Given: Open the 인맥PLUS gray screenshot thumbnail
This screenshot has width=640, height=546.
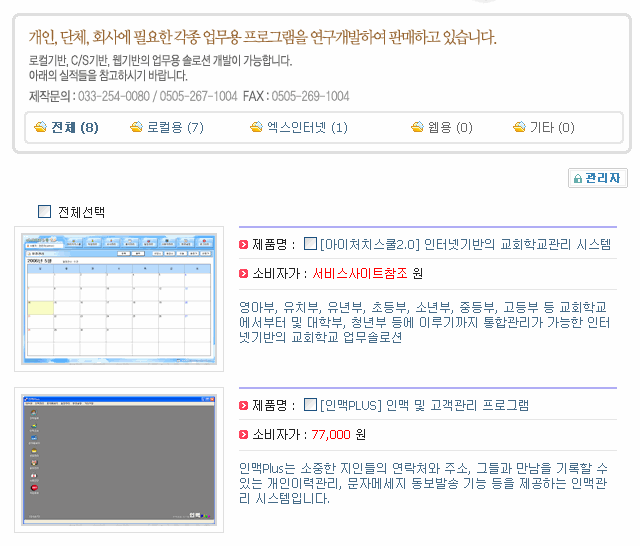Looking at the screenshot, I should click(x=119, y=460).
